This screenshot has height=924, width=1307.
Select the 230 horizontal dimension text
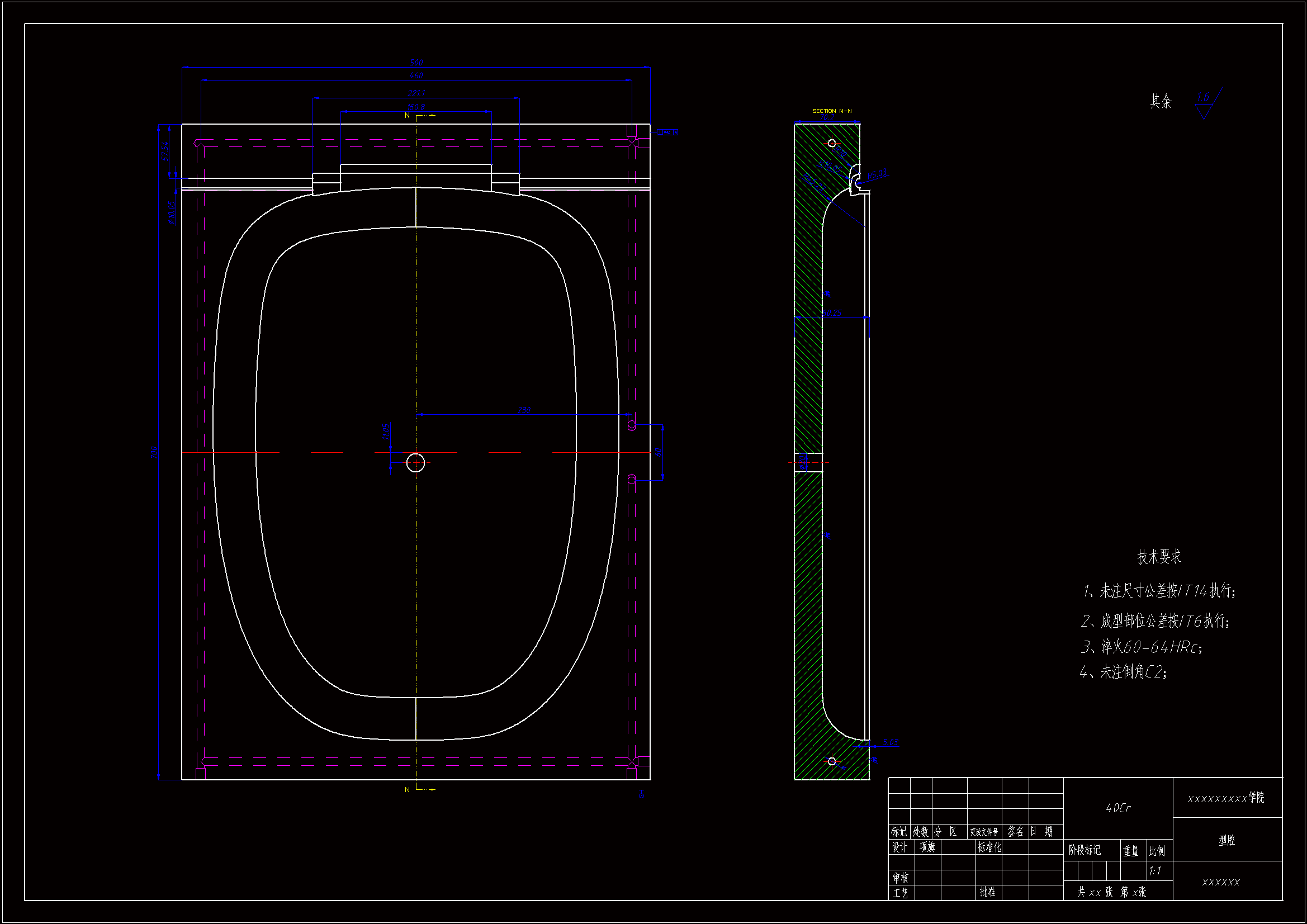tap(524, 410)
